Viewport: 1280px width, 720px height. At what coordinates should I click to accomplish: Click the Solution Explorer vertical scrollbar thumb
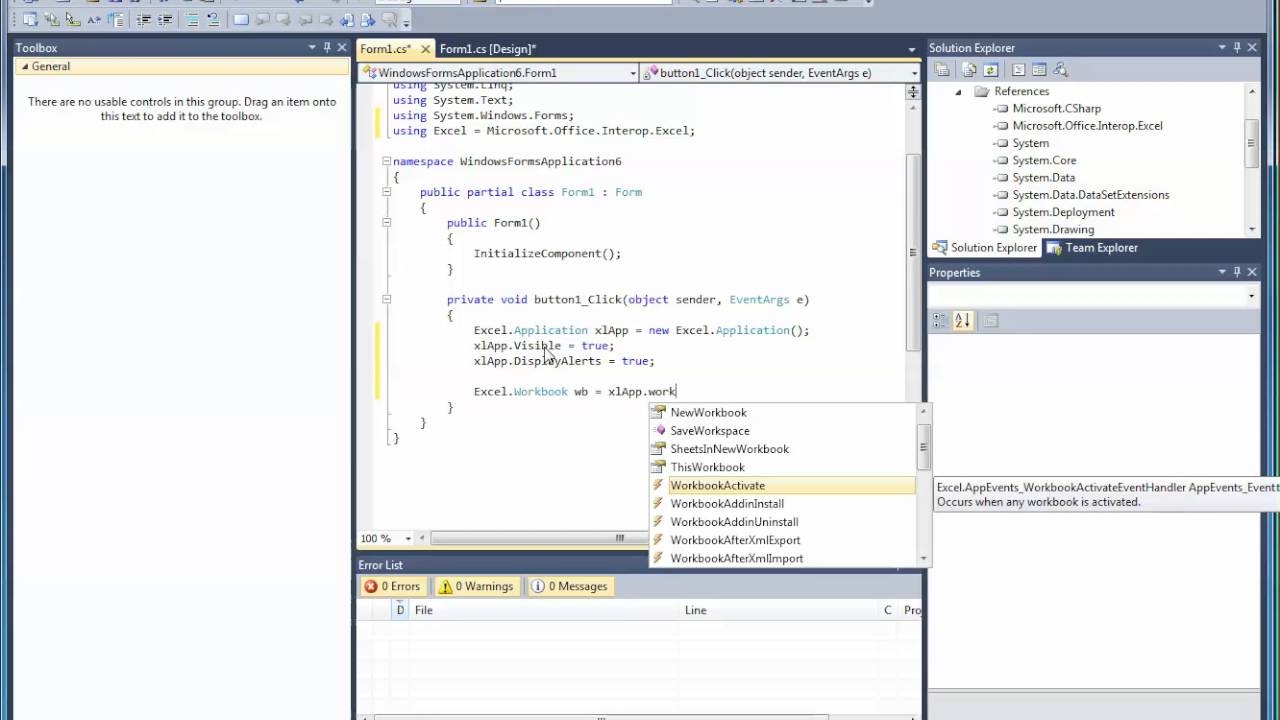(1251, 143)
